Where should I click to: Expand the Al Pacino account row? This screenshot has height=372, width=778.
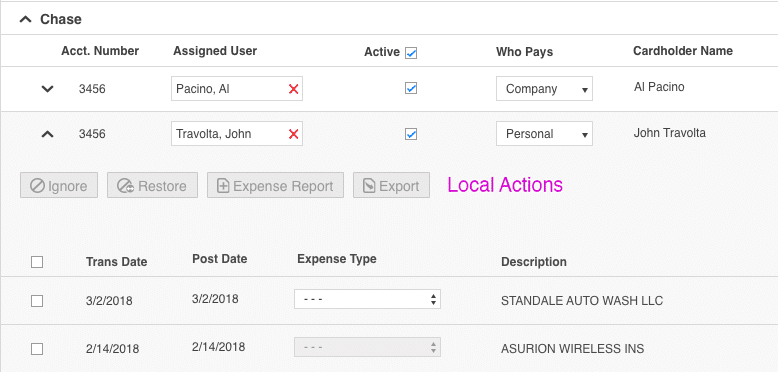(47, 89)
